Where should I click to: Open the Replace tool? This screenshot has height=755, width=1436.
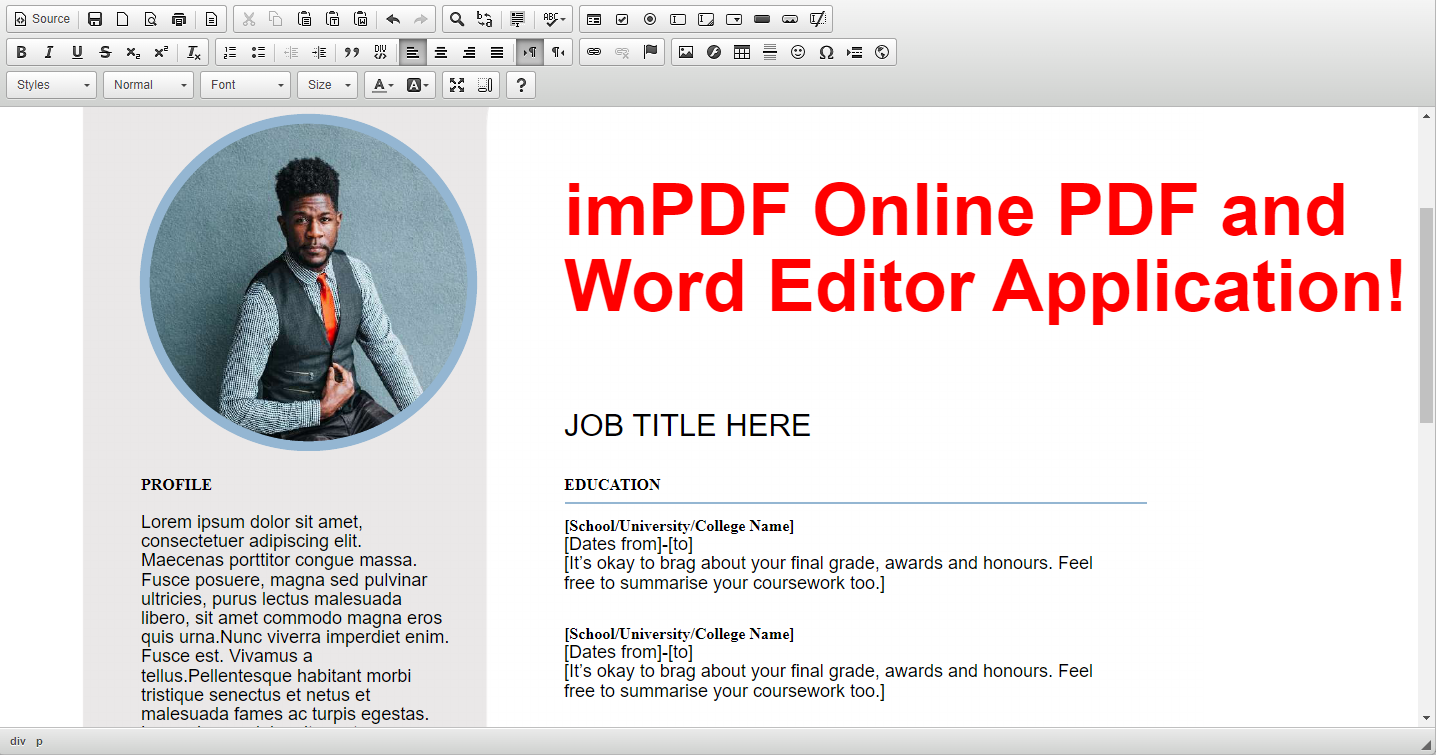pos(485,19)
